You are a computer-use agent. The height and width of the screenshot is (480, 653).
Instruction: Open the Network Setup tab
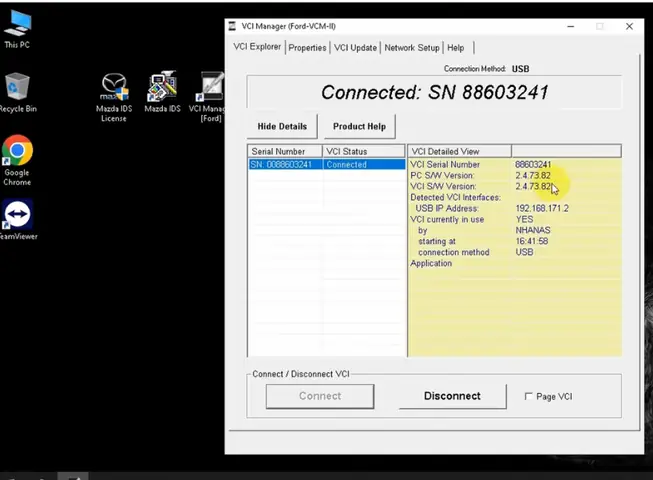411,48
